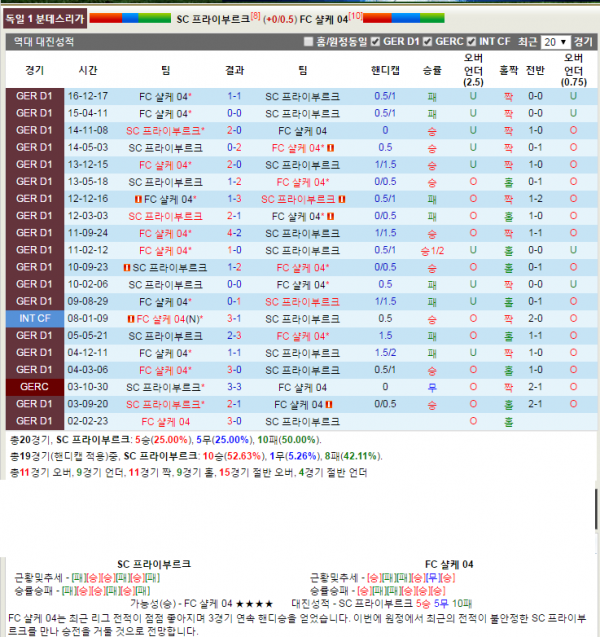
Task: Open the 0-0 result for 15-04-11 match
Action: tap(234, 113)
